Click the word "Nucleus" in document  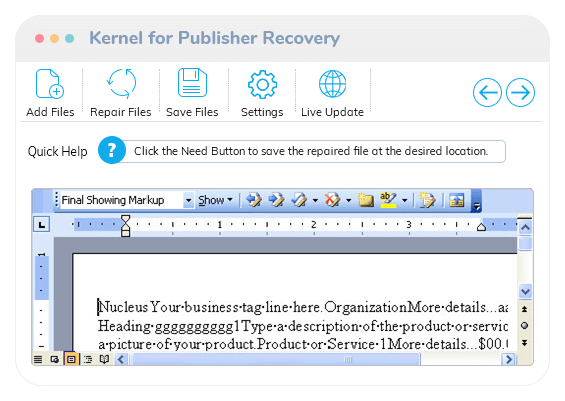coord(123,307)
